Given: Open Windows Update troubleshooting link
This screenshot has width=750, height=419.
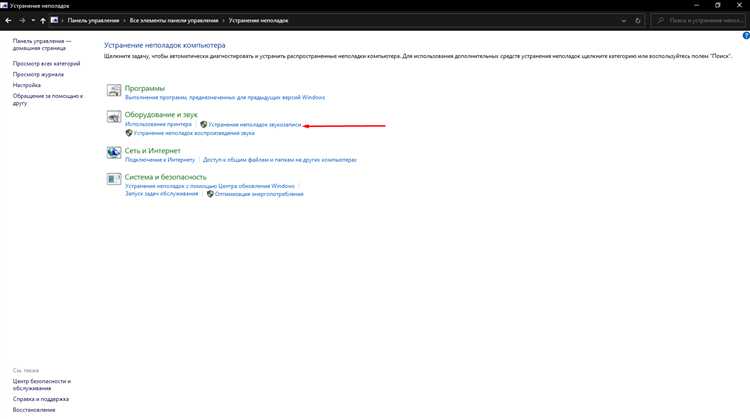Looking at the screenshot, I should coord(210,186).
